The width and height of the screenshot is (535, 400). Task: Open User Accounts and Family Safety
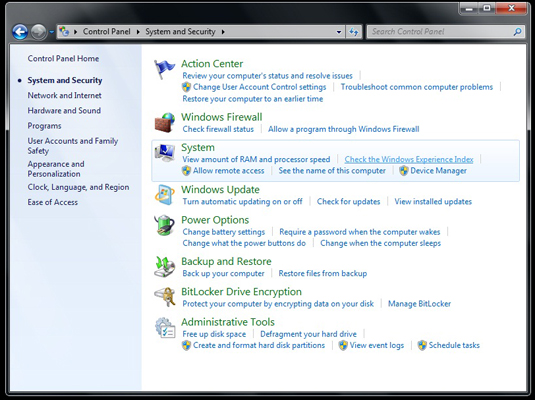(73, 146)
